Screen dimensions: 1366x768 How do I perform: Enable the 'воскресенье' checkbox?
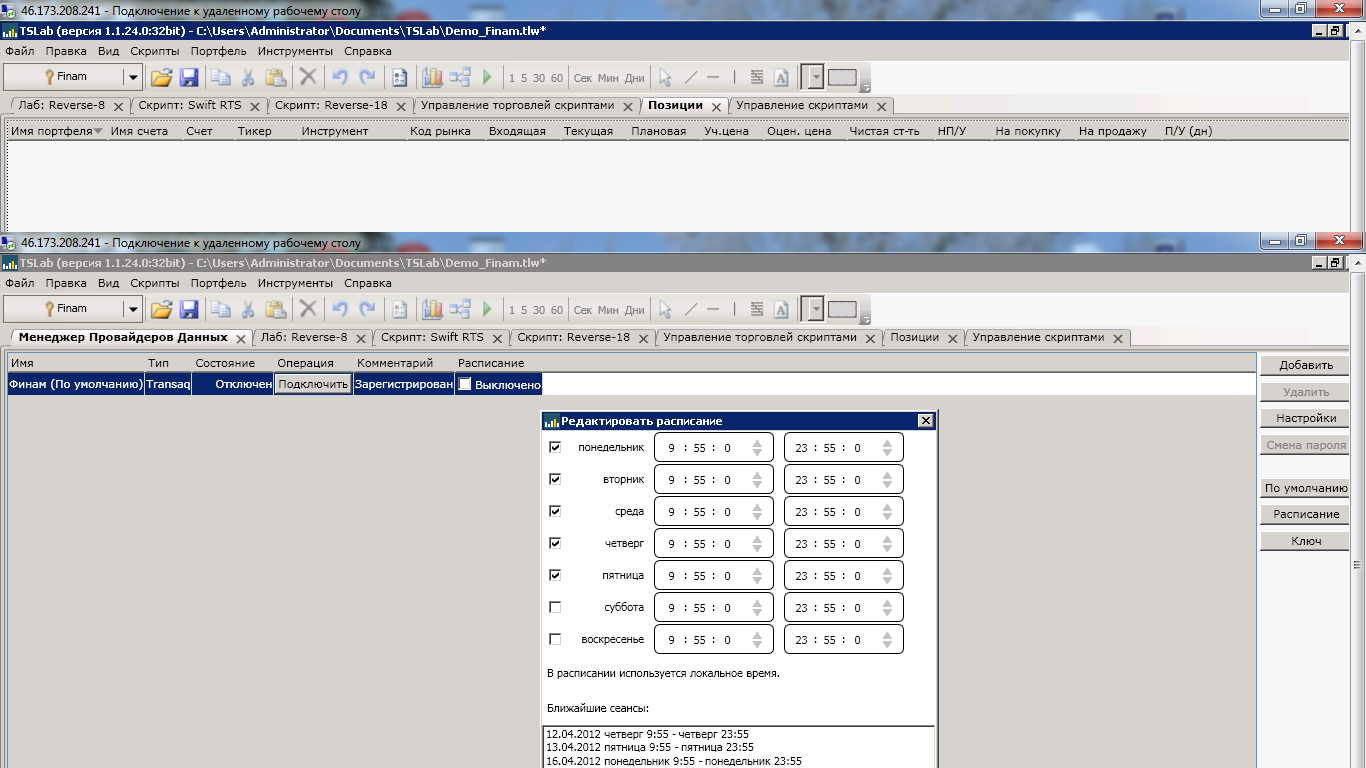pyautogui.click(x=555, y=639)
